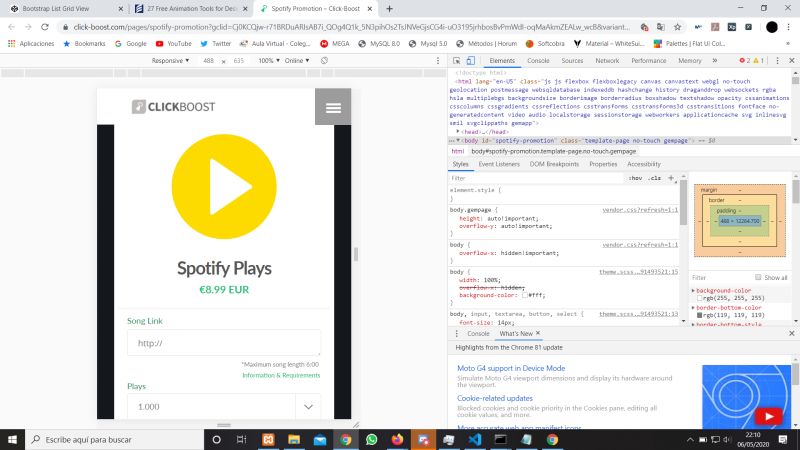Open WhatsApp from the taskbar
This screenshot has height=450, width=800.
point(371,439)
